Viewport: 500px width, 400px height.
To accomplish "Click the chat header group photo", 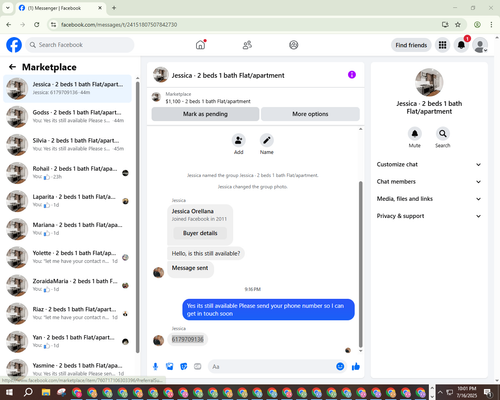I will [x=160, y=75].
